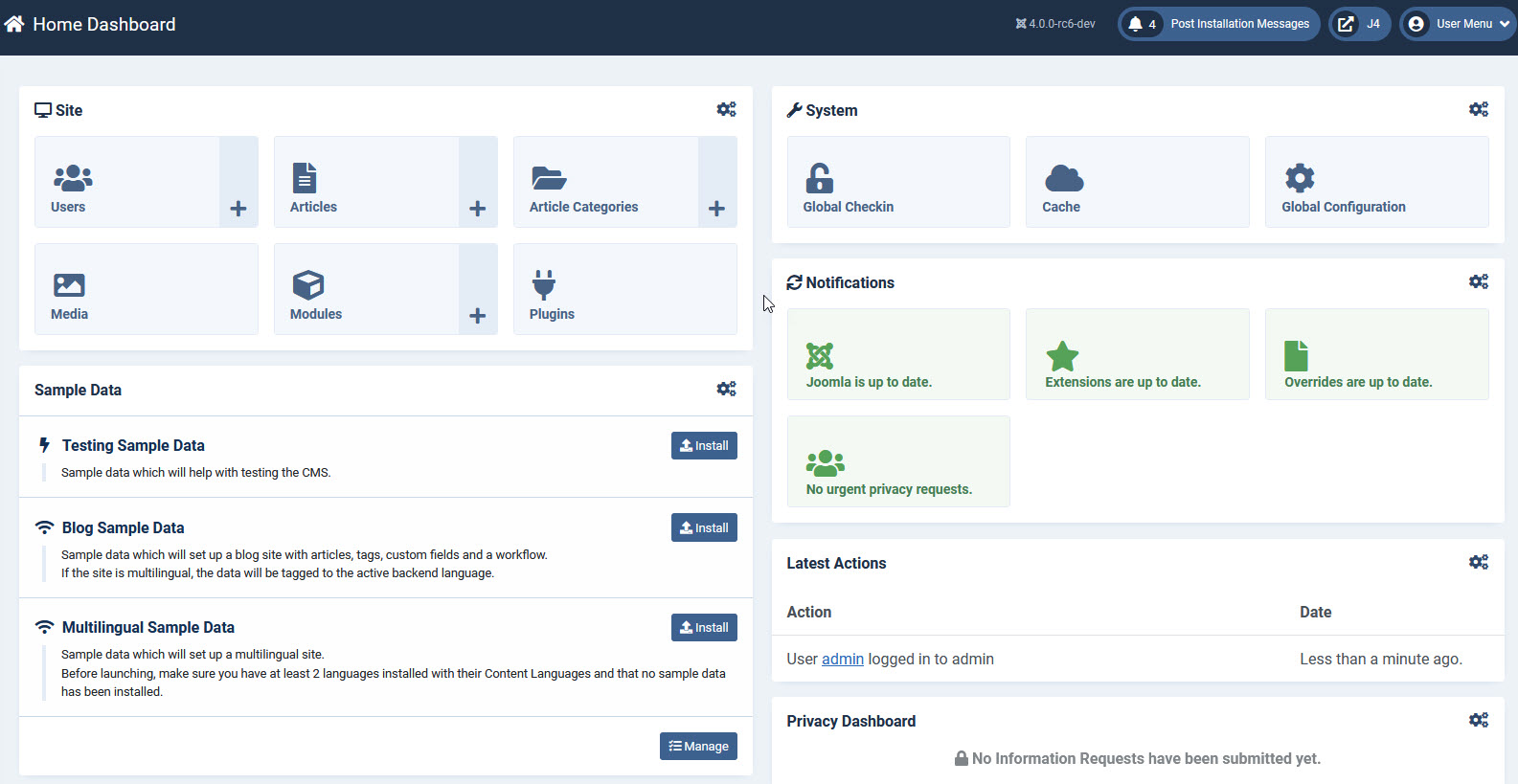Click the home icon in the header

pyautogui.click(x=14, y=24)
